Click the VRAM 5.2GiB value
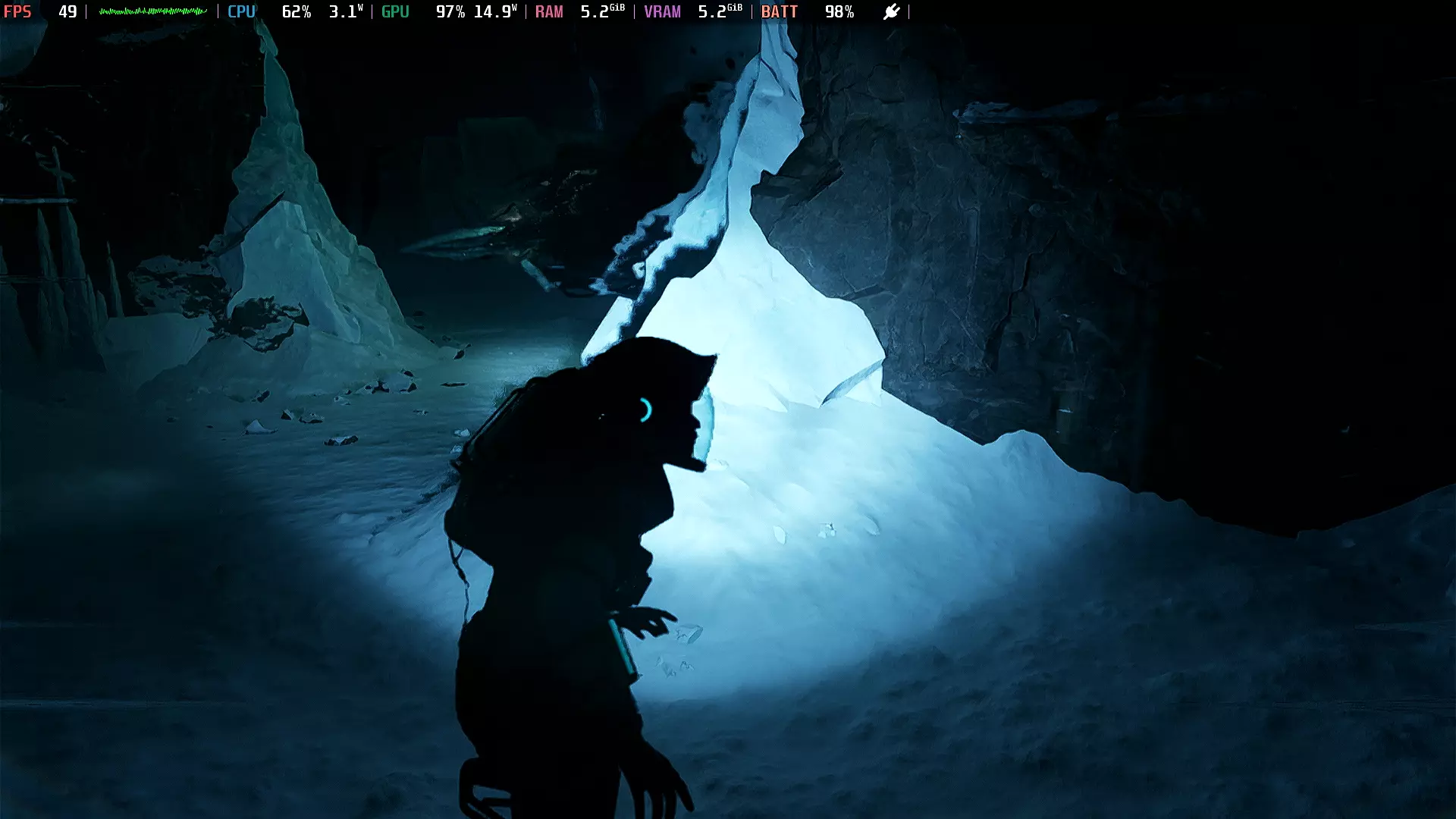The image size is (1456, 819). point(720,11)
